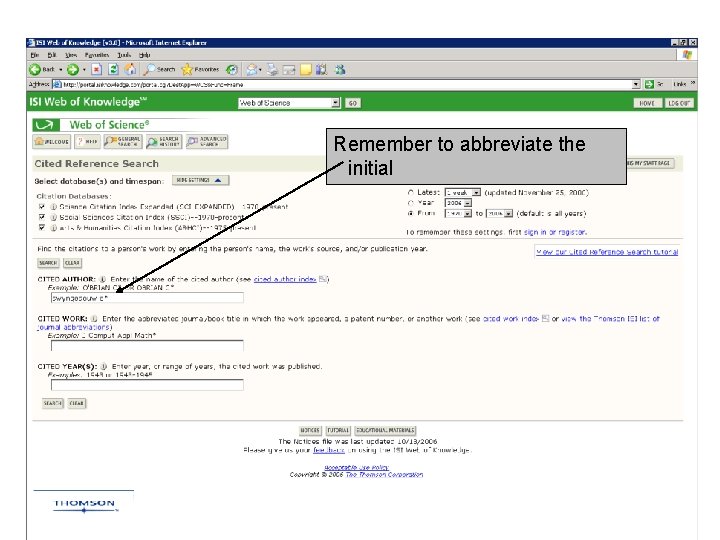Click the GO button next to product dropdown
The image size is (720, 540).
click(x=353, y=103)
